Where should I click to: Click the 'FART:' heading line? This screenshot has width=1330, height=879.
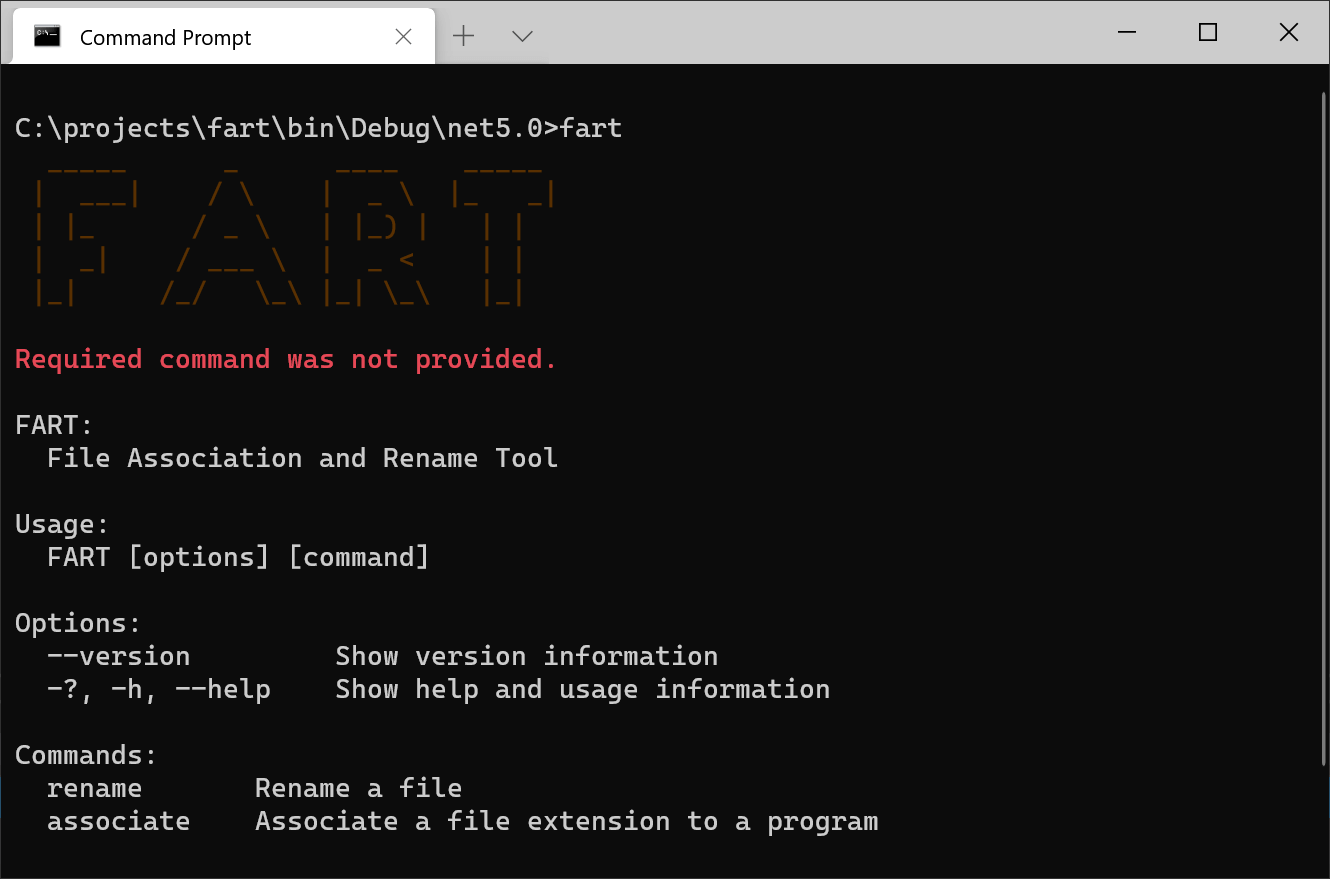click(54, 425)
